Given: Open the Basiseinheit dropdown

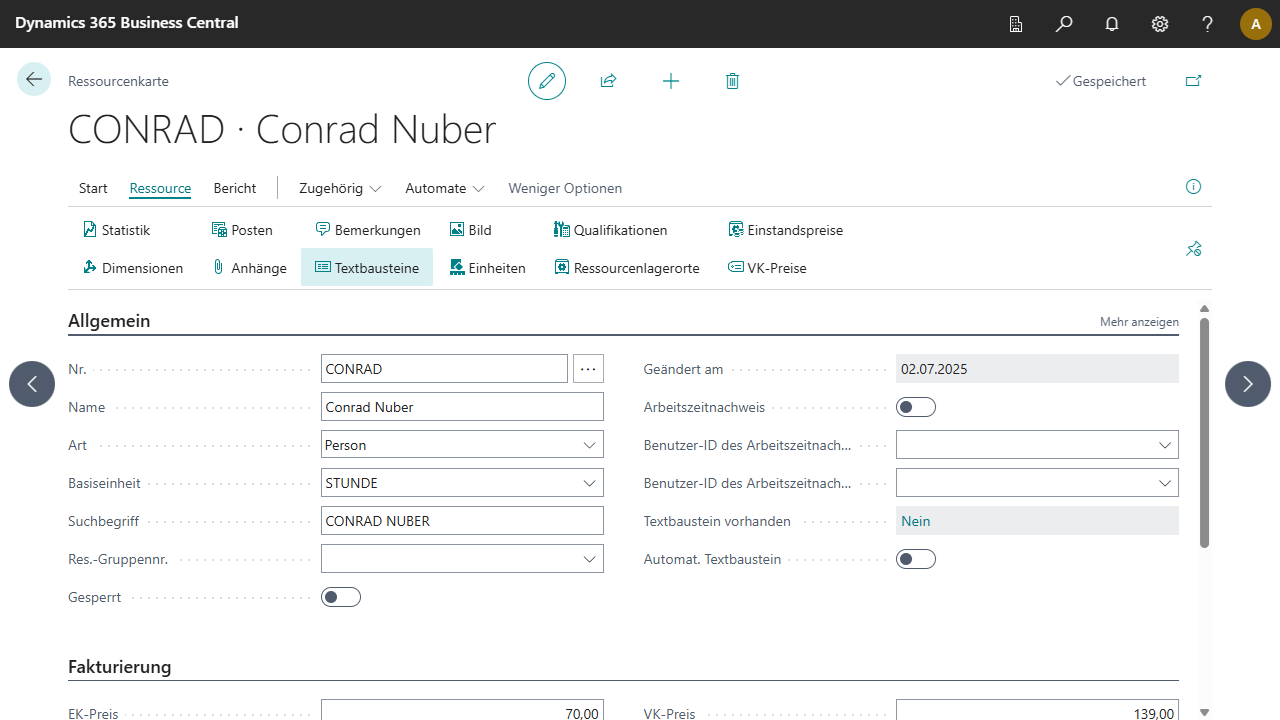Looking at the screenshot, I should tap(589, 483).
